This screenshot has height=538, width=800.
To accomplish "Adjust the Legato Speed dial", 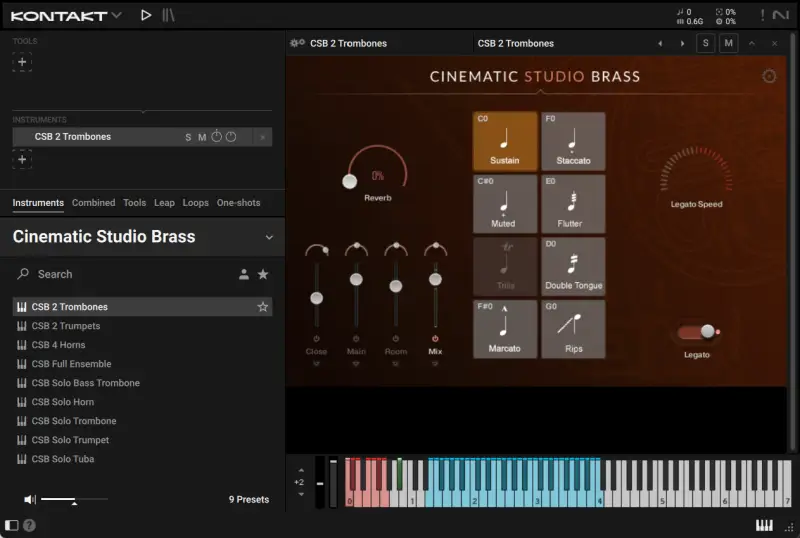I will click(x=696, y=171).
